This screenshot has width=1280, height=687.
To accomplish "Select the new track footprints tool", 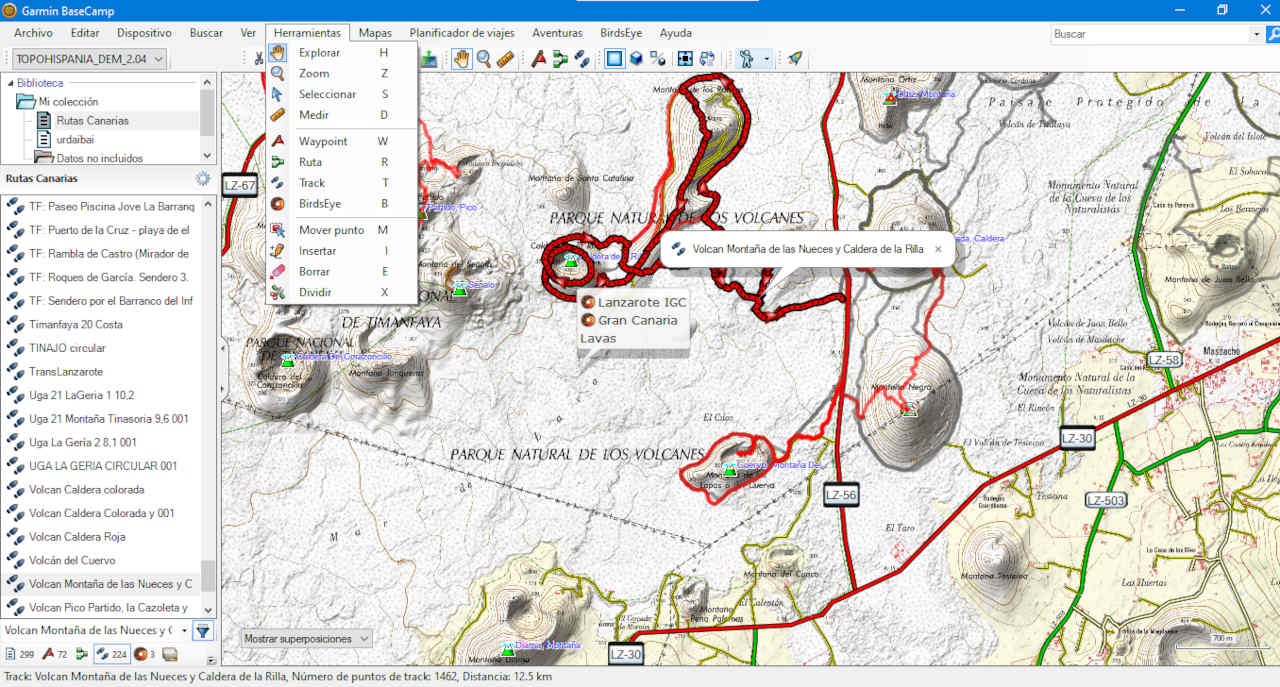I will coord(581,59).
